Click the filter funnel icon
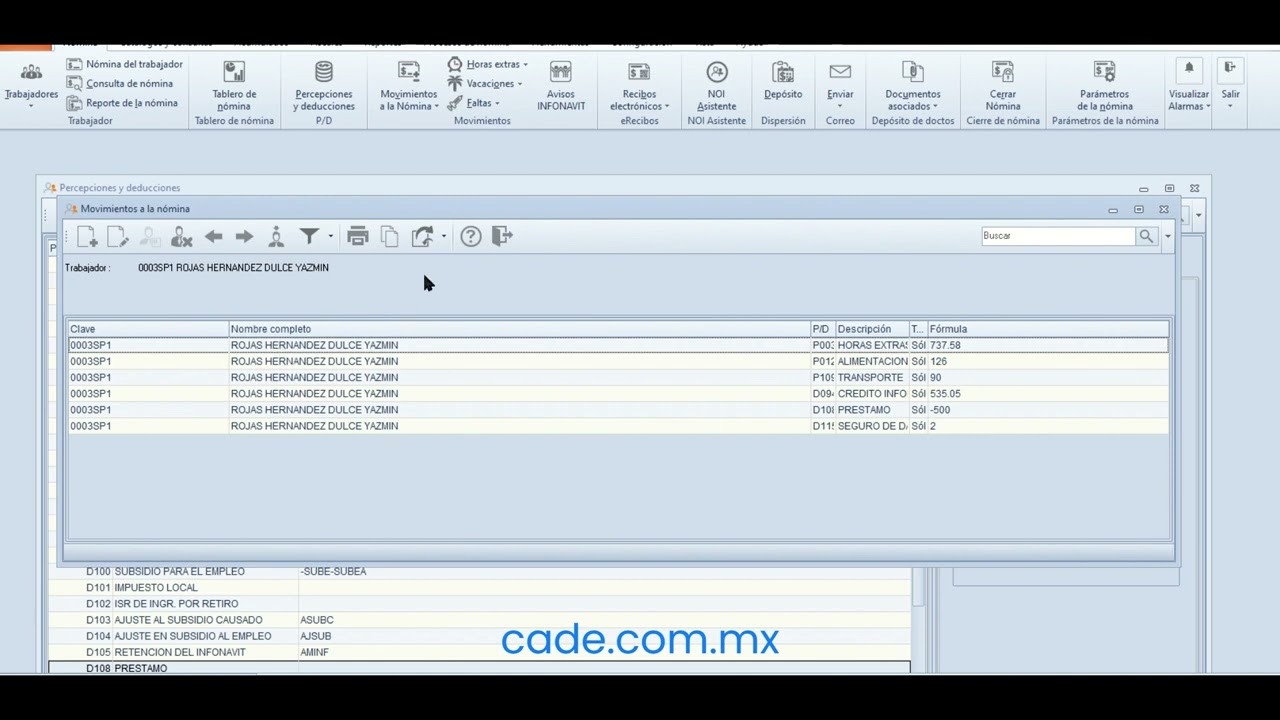 coord(309,236)
